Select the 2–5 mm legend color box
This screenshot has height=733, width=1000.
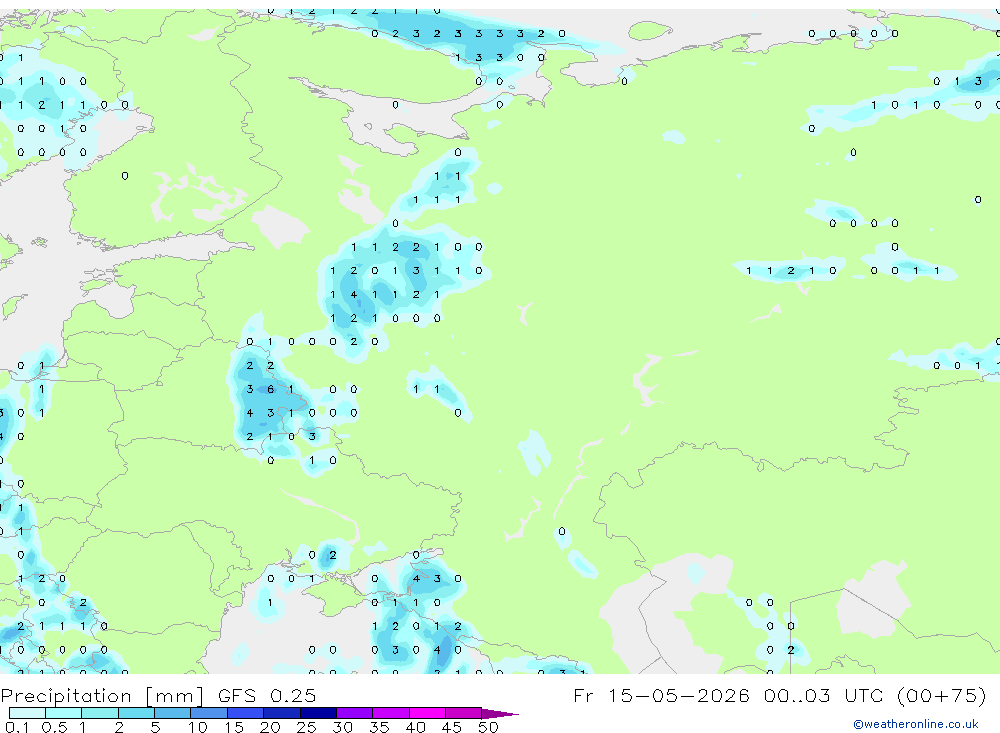(136, 713)
